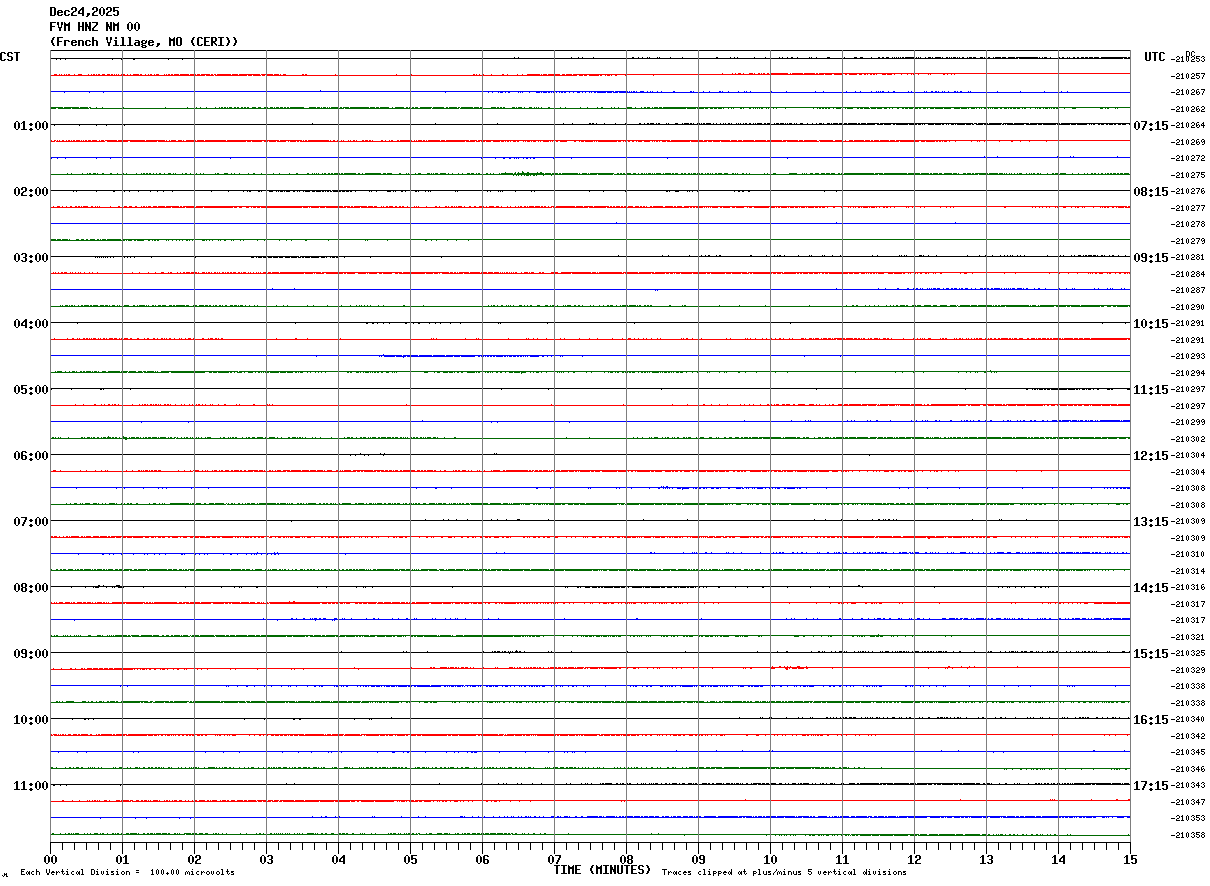Click minute tick label 11 on time axis

point(842,859)
